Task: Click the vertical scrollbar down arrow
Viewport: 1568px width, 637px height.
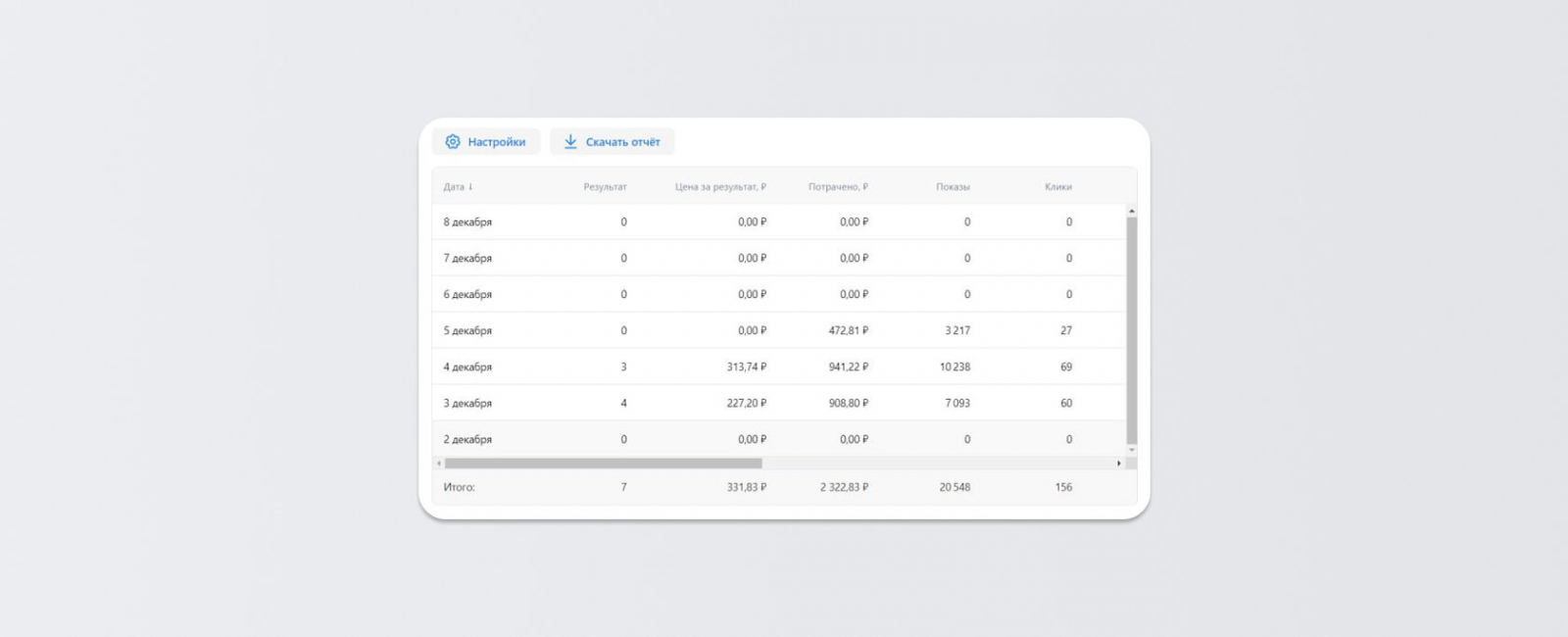Action: coord(1131,450)
